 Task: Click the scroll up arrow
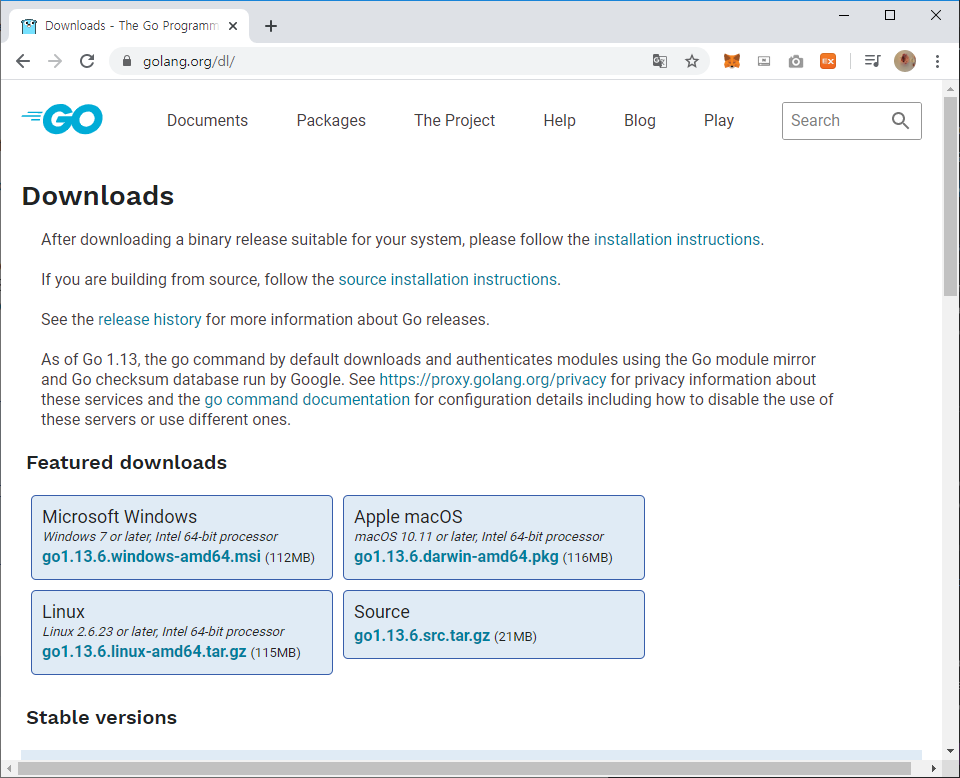tap(950, 89)
